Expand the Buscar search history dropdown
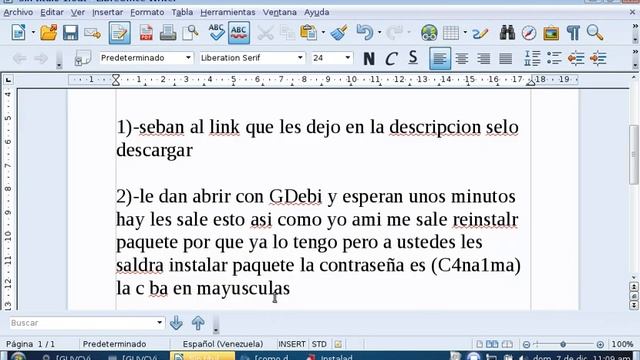This screenshot has height=360, width=640. point(159,323)
